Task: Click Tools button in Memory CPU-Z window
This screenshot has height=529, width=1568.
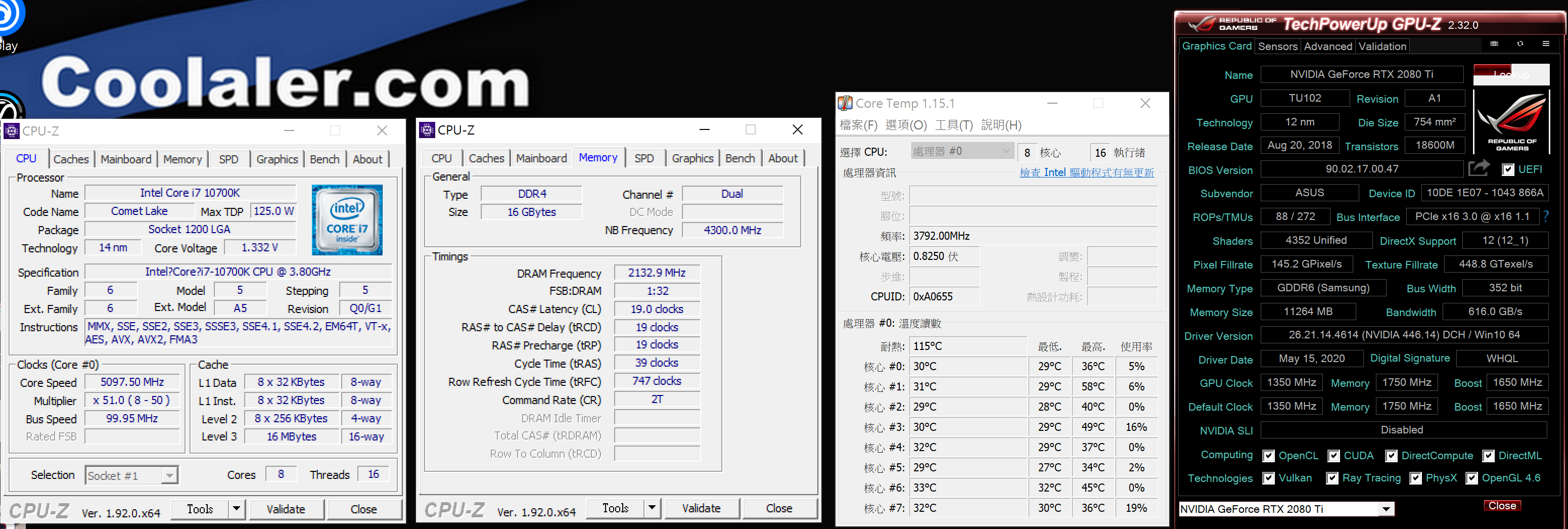Action: click(615, 508)
